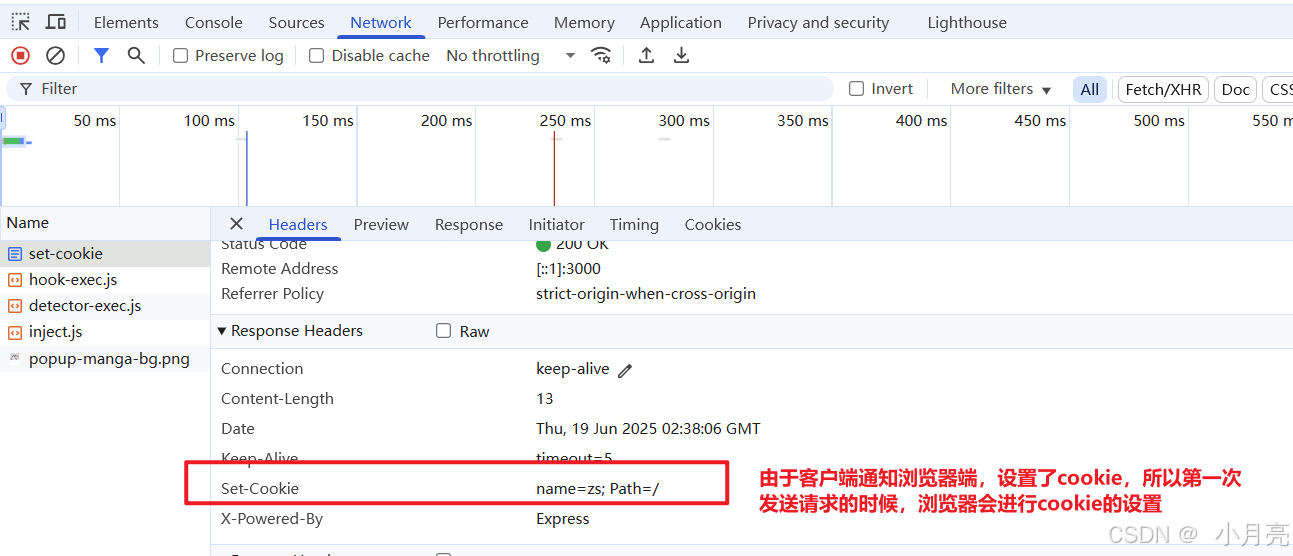Click the Name column header
Viewport: 1293px width, 556px height.
tap(105, 223)
